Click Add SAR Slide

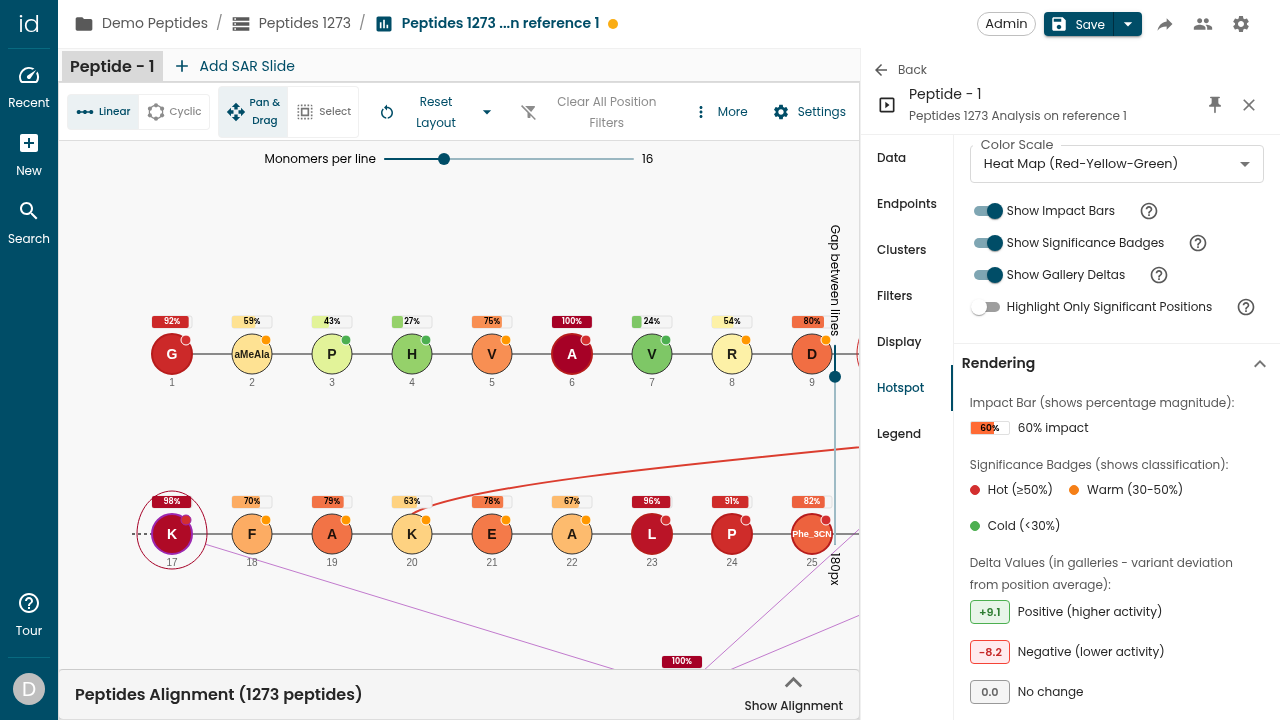(235, 66)
